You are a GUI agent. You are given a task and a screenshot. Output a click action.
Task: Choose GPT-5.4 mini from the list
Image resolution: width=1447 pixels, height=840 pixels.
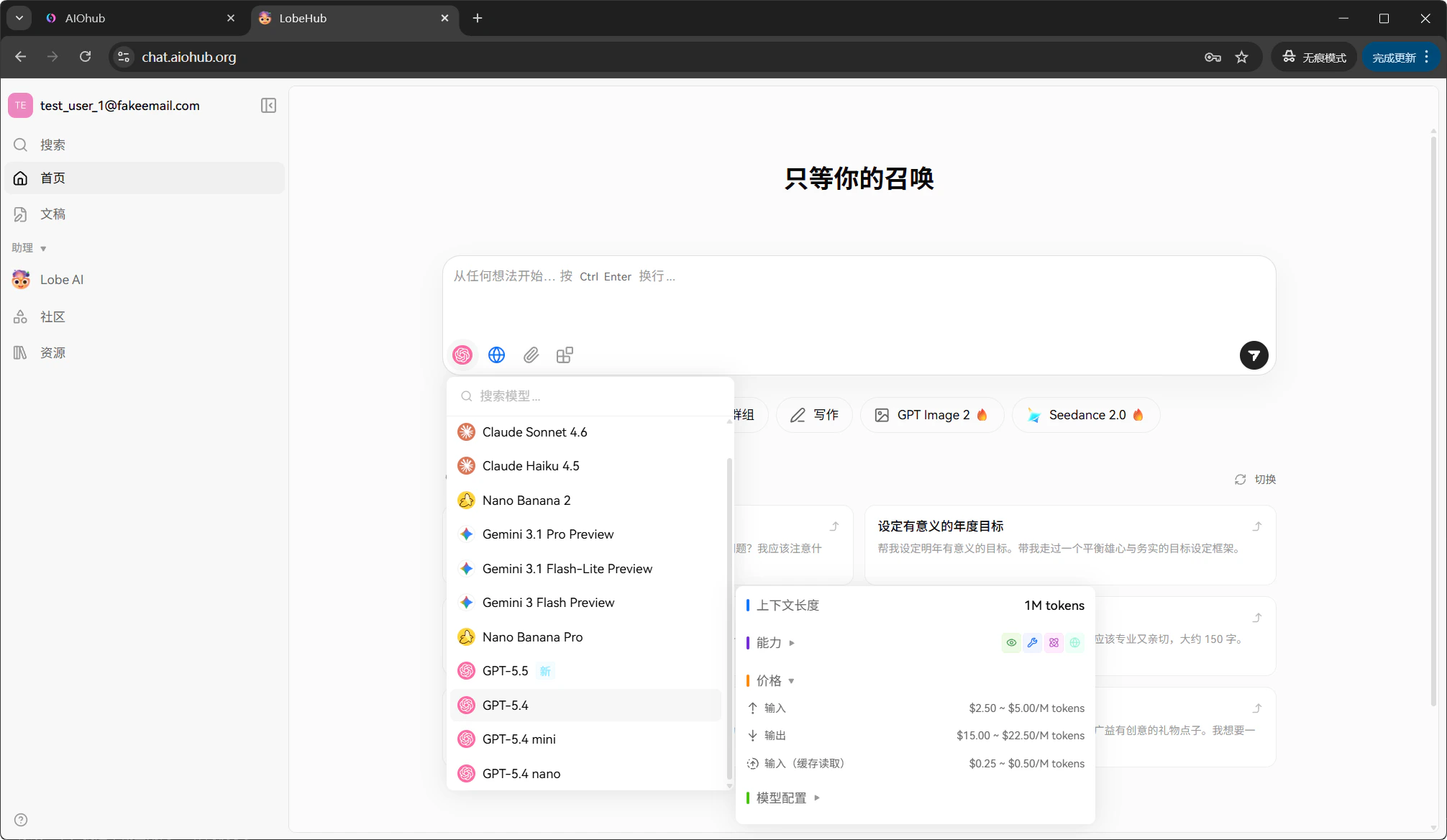tap(585, 739)
